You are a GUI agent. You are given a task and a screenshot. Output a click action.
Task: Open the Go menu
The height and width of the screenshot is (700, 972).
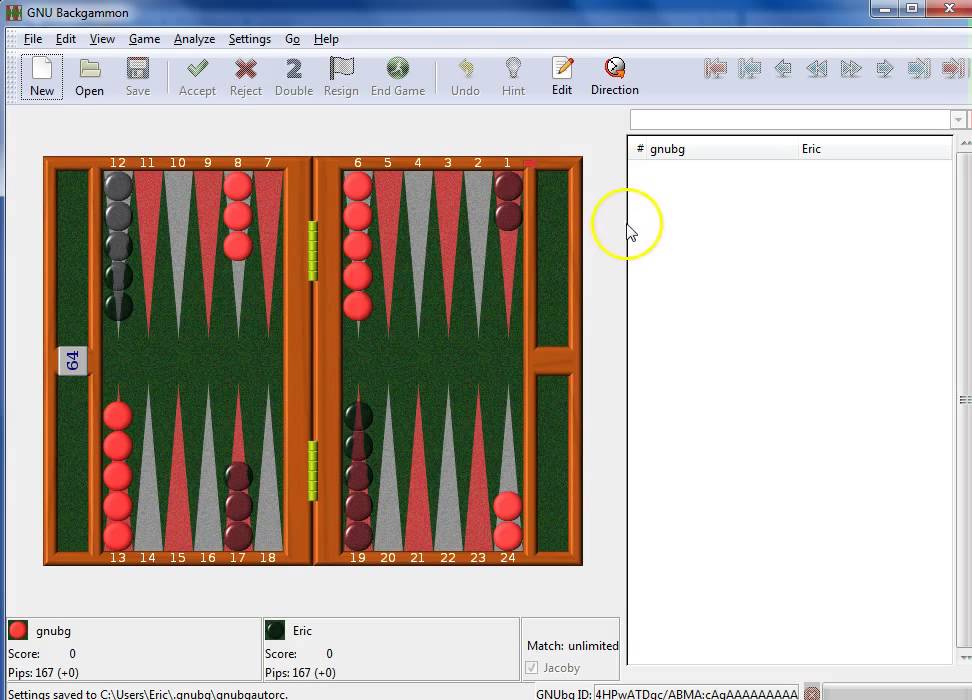point(293,39)
